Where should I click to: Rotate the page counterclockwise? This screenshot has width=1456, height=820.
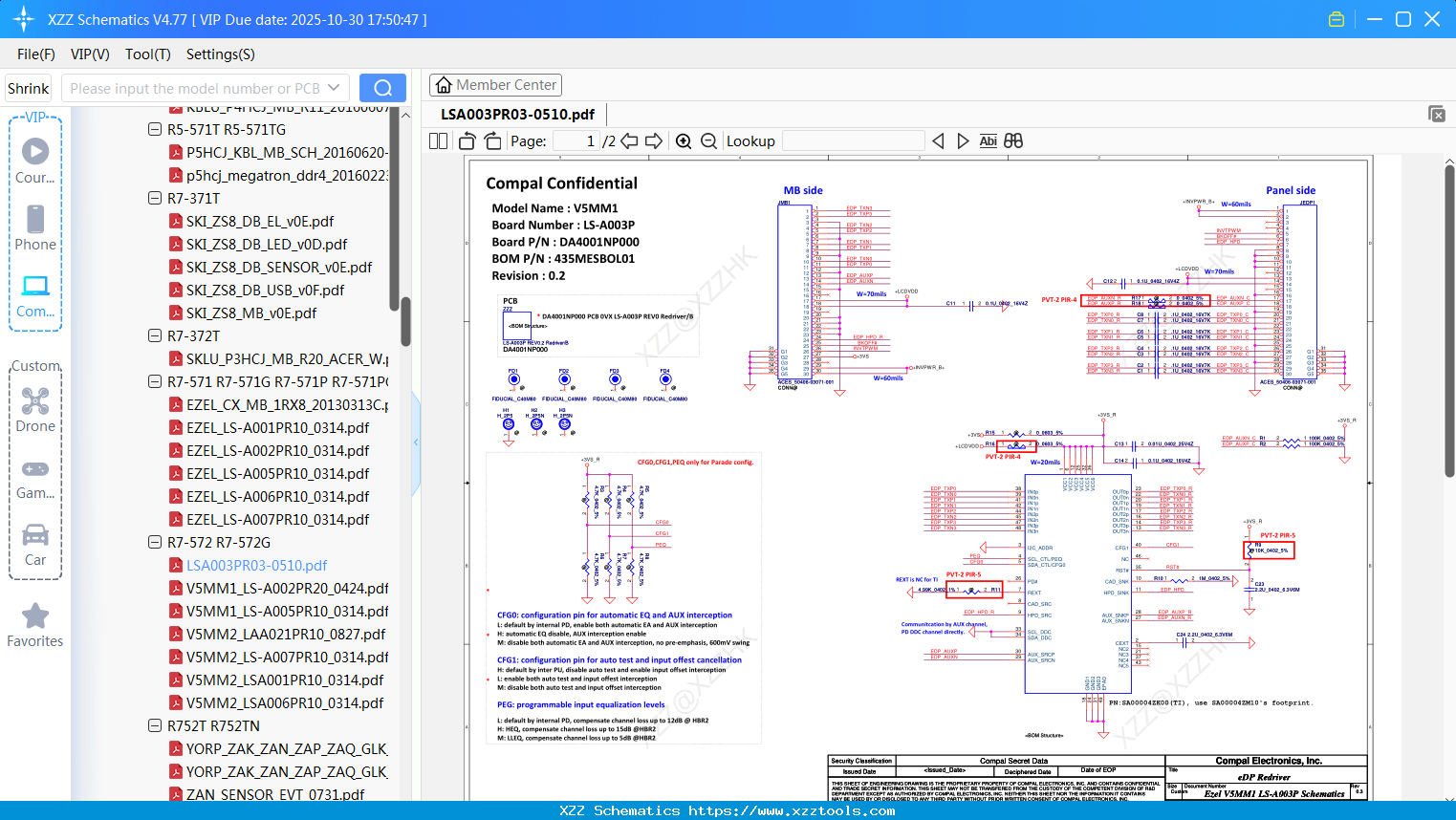pos(467,141)
